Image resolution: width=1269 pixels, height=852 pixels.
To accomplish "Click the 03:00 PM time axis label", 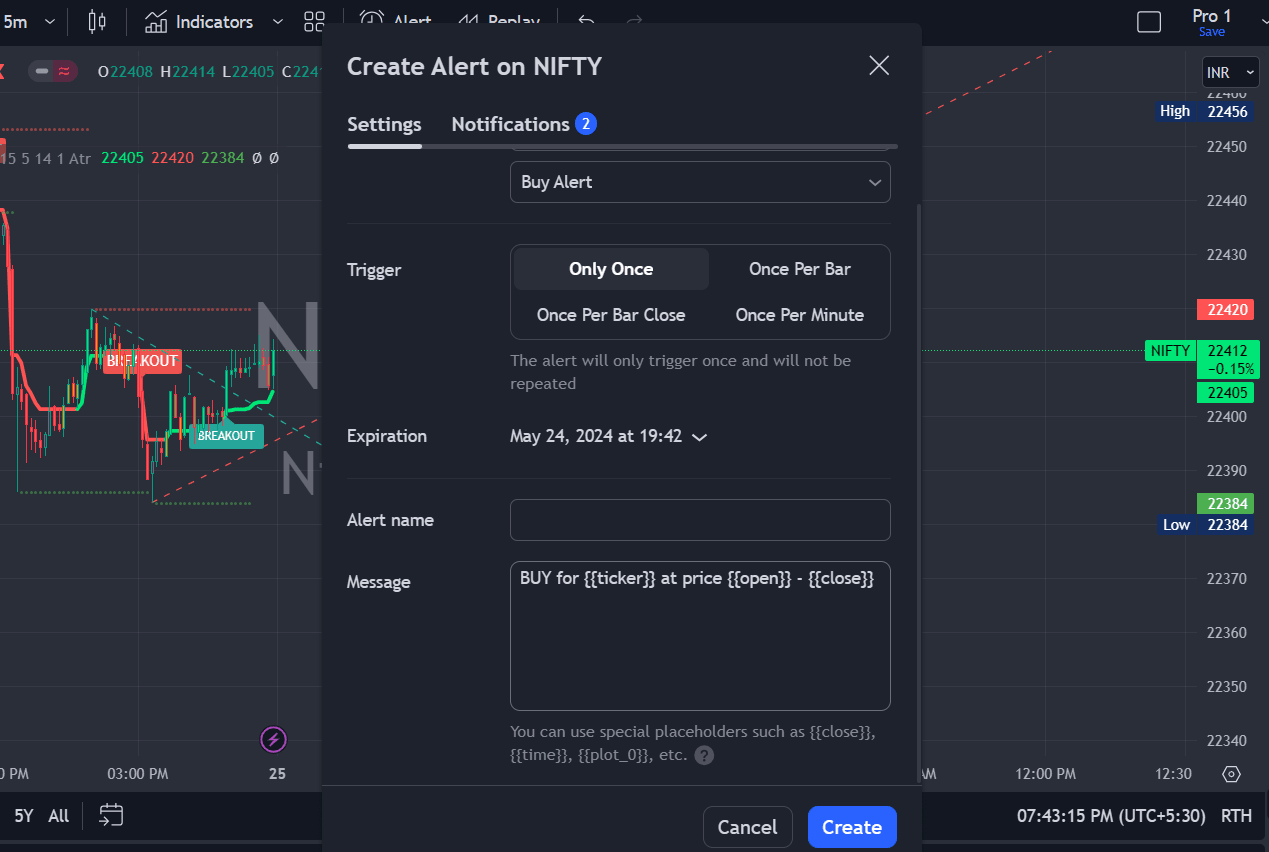I will click(x=138, y=773).
